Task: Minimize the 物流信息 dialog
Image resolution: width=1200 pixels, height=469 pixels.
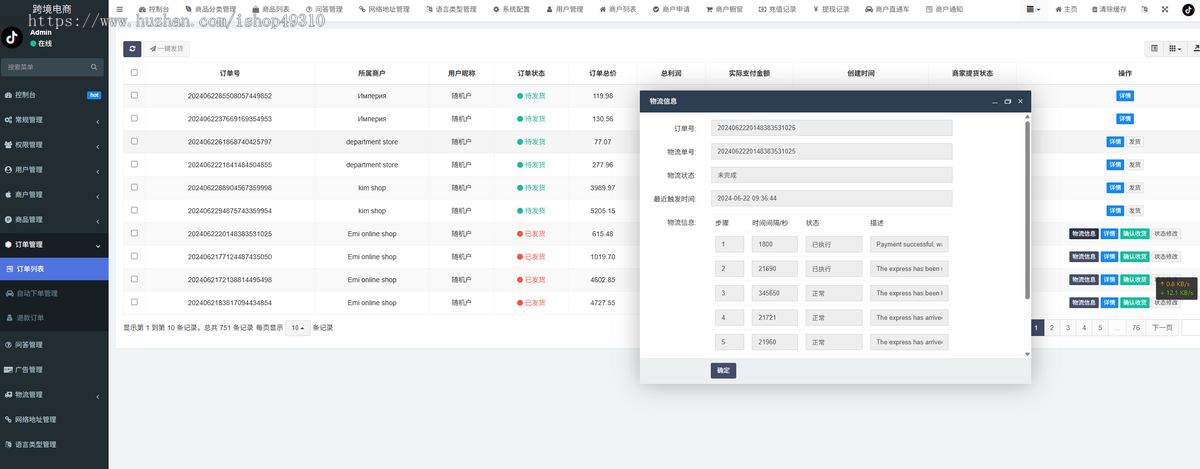Action: point(994,101)
